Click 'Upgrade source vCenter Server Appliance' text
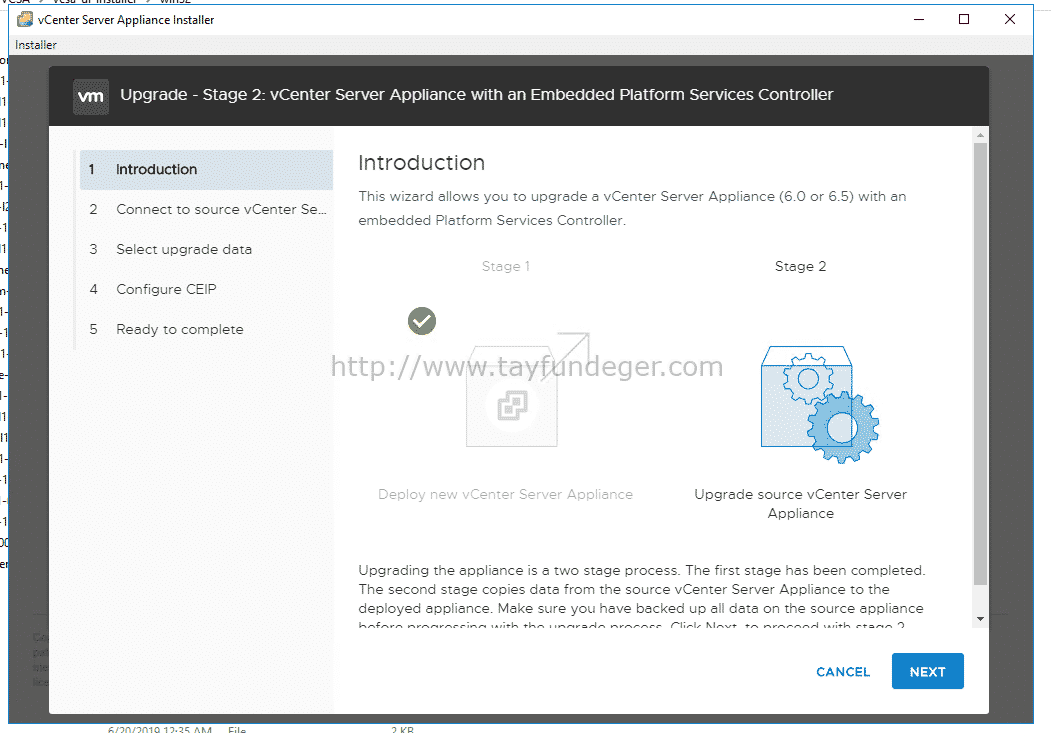Screen dimensions: 1051x733 coord(800,504)
